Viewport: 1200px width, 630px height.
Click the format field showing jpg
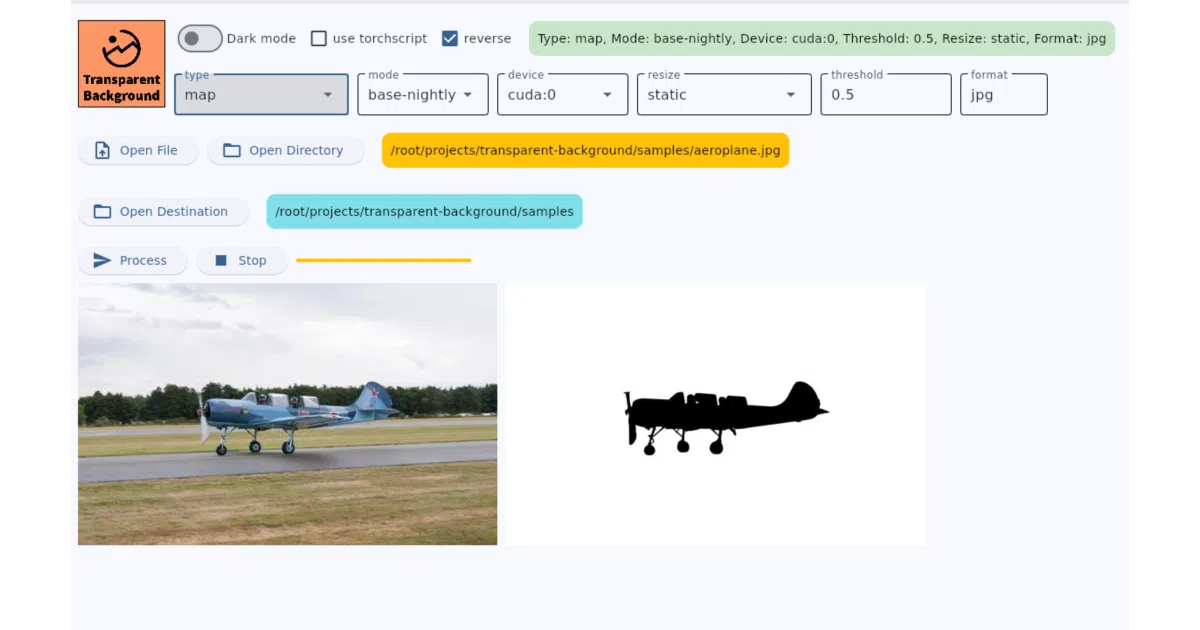click(1004, 94)
